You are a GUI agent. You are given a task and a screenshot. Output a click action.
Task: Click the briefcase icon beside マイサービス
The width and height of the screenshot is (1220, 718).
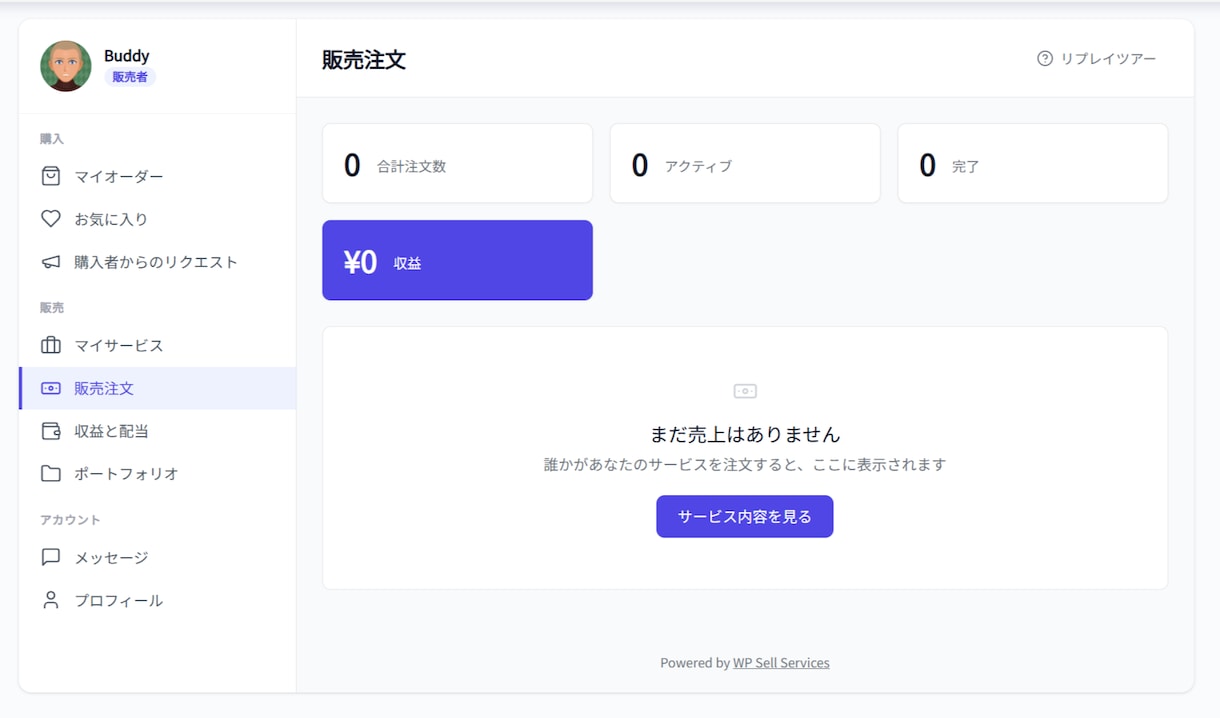[50, 345]
